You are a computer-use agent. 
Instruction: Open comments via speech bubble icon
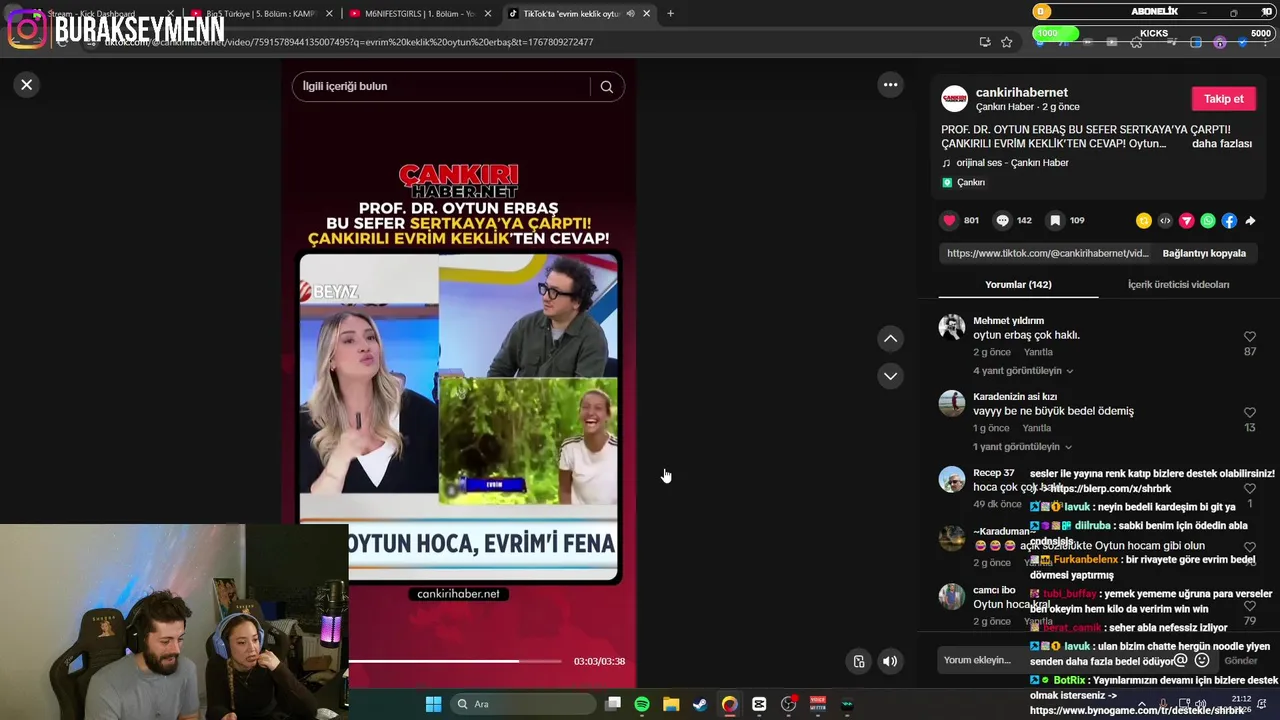click(x=1002, y=220)
